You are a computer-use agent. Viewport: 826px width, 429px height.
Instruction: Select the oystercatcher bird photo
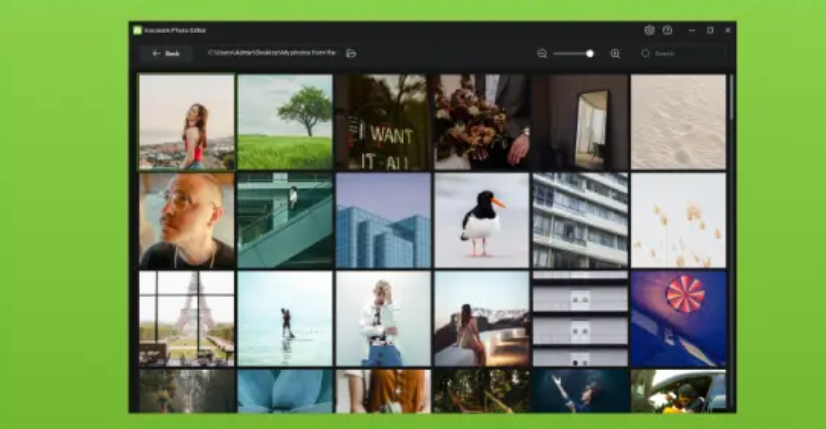pos(481,220)
